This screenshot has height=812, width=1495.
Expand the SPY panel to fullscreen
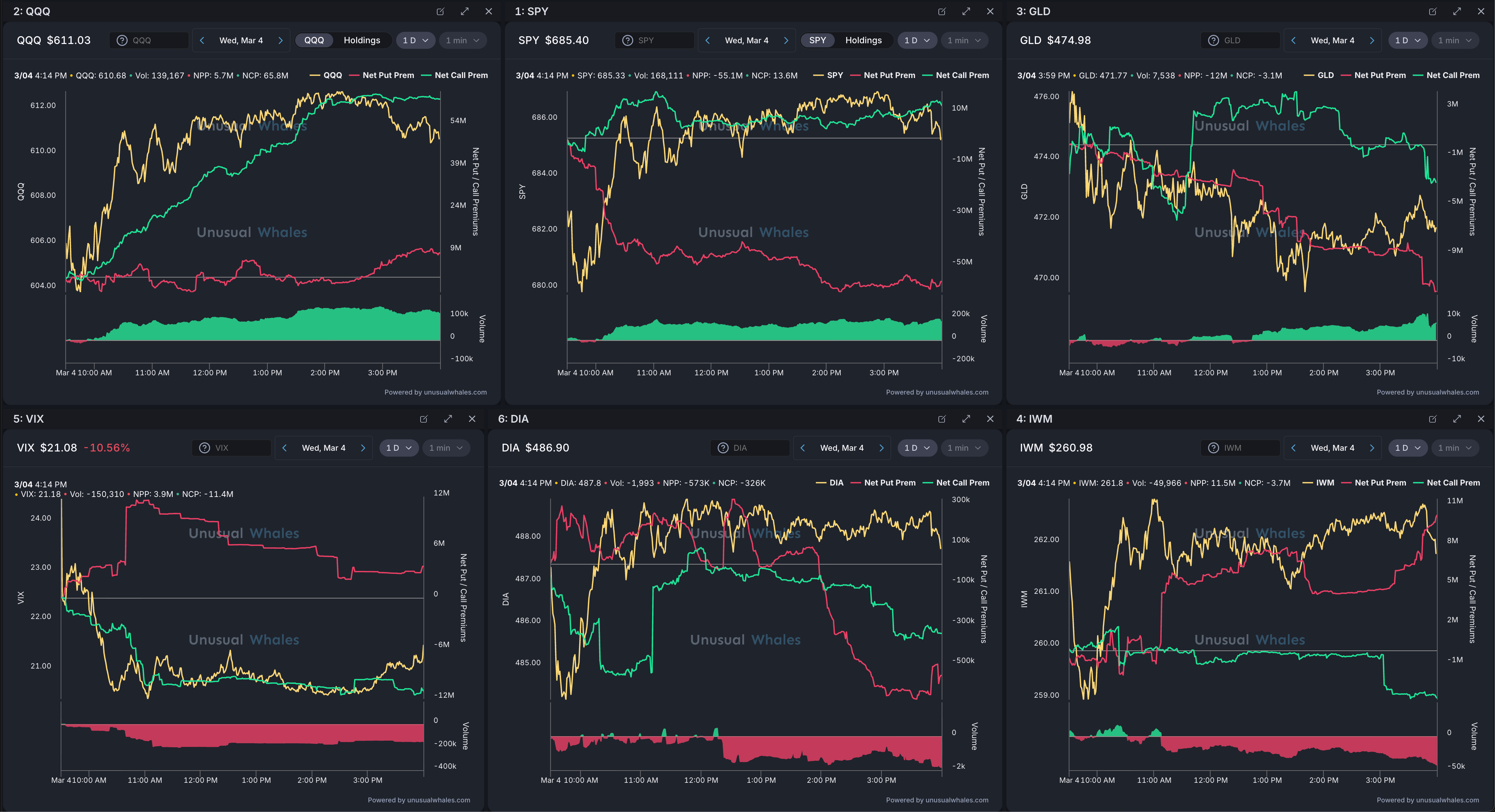[966, 11]
